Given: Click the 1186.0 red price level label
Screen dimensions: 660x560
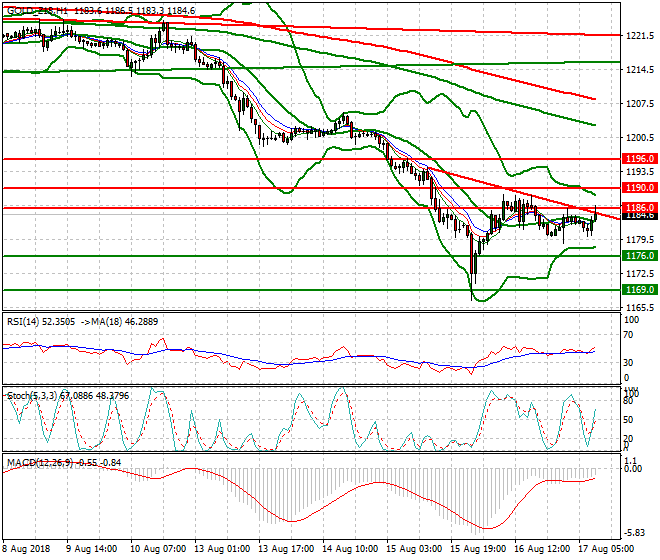Looking at the screenshot, I should click(640, 208).
